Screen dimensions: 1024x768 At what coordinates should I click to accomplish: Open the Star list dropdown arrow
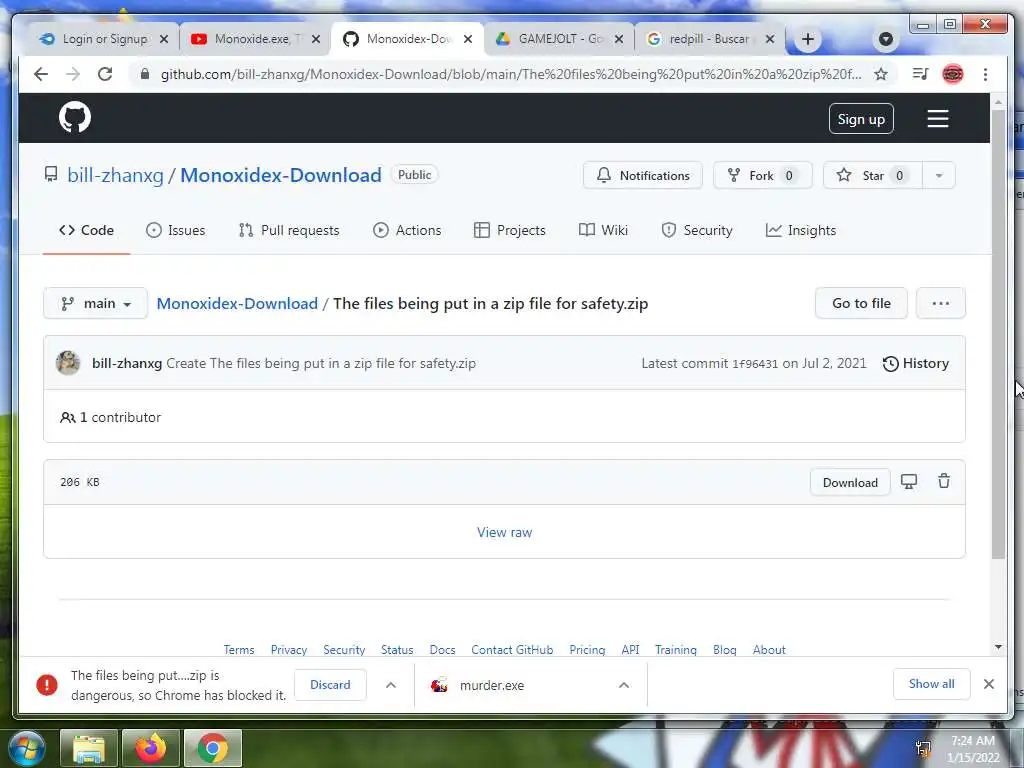tap(939, 176)
